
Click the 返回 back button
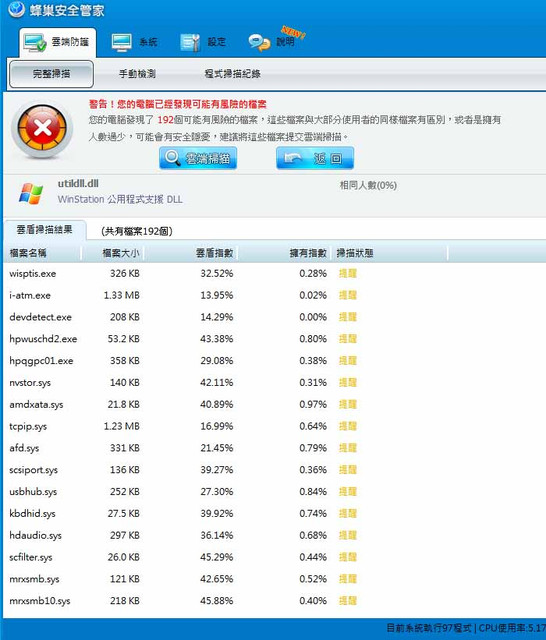tap(315, 158)
